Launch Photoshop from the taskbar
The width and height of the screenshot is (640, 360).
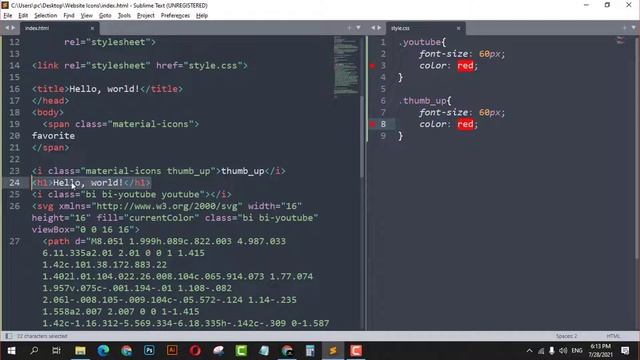tap(149, 351)
